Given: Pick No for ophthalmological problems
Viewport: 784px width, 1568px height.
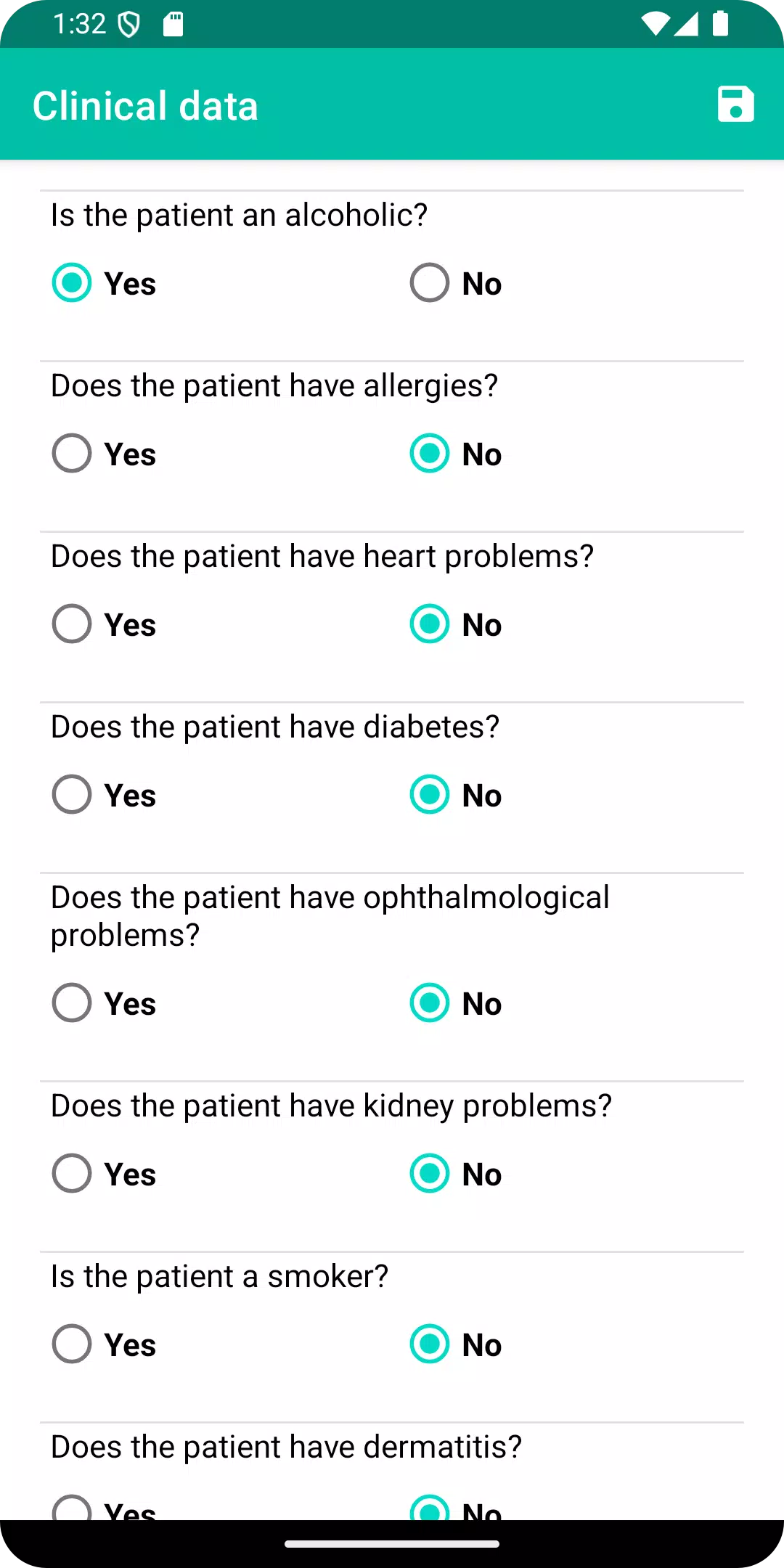Looking at the screenshot, I should 456,1003.
